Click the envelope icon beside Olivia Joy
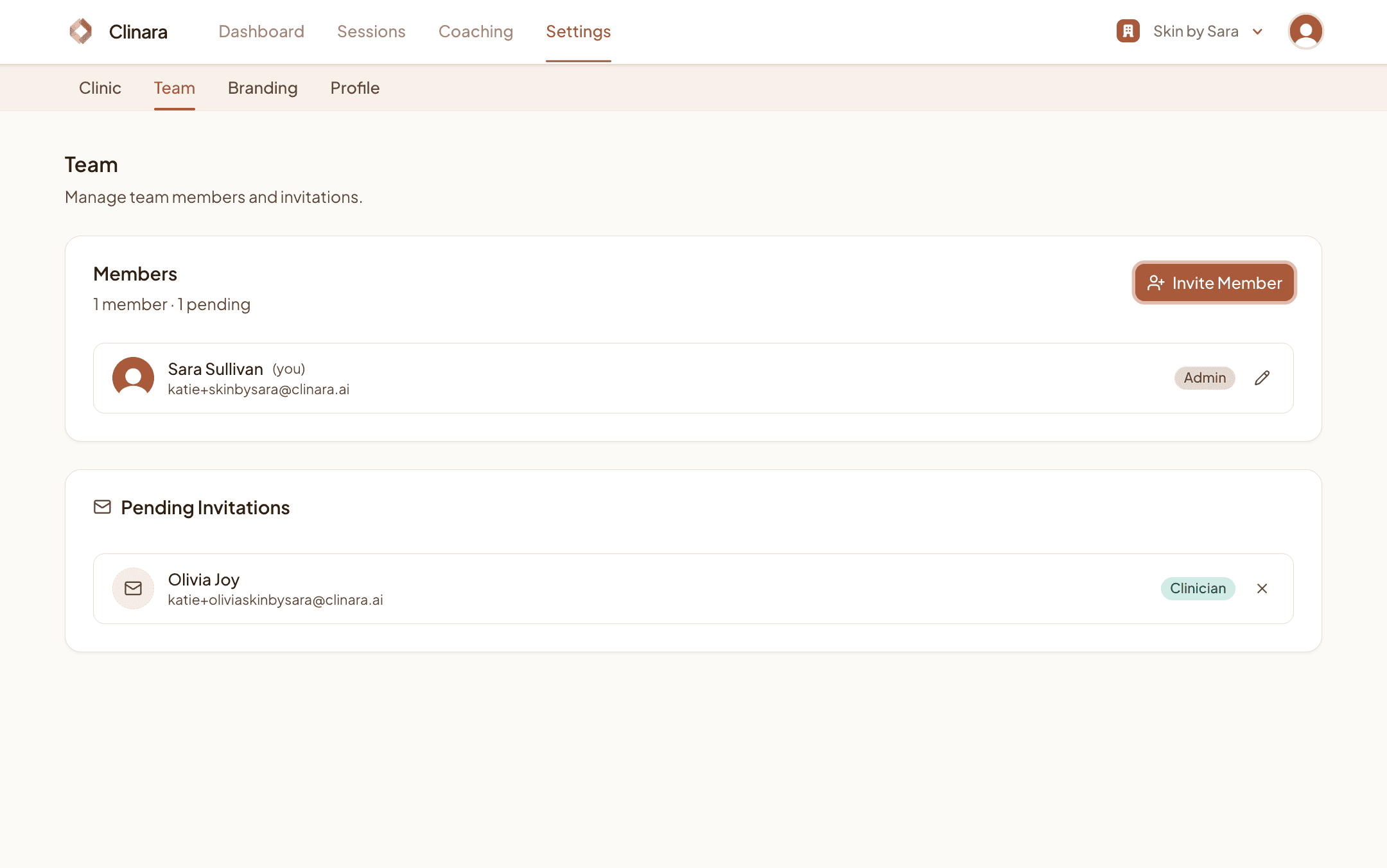 [133, 588]
